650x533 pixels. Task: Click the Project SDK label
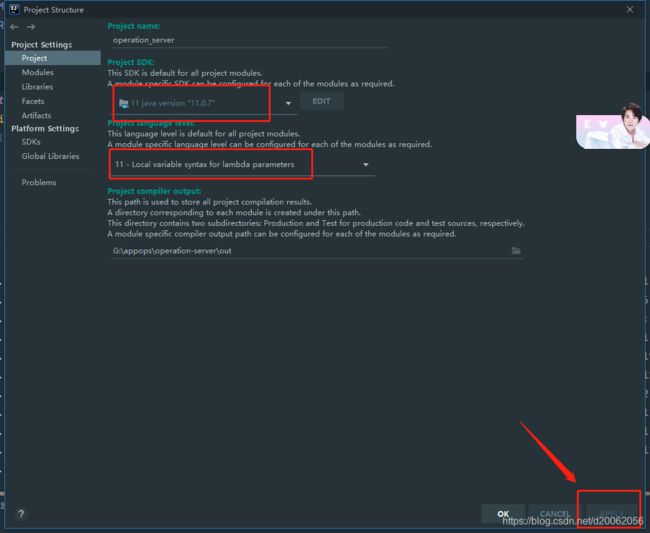tap(131, 62)
